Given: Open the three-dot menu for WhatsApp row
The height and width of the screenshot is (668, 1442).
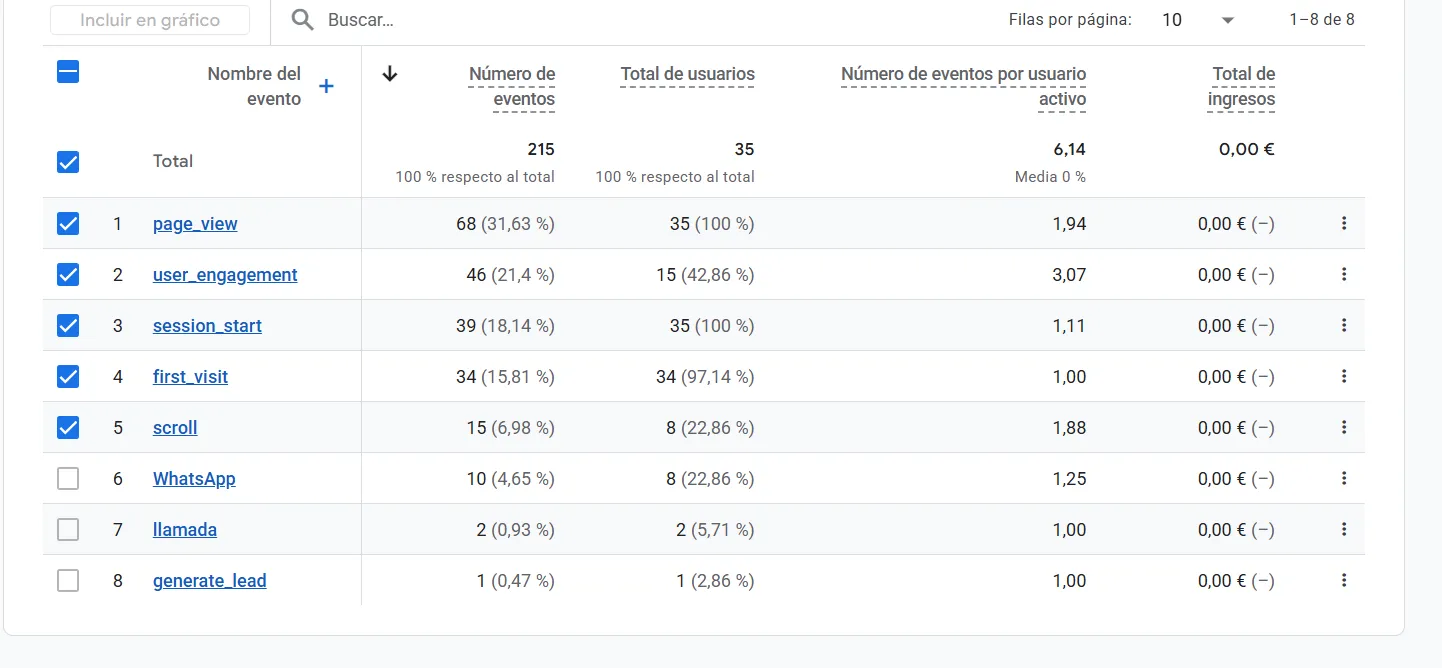Looking at the screenshot, I should pyautogui.click(x=1344, y=478).
